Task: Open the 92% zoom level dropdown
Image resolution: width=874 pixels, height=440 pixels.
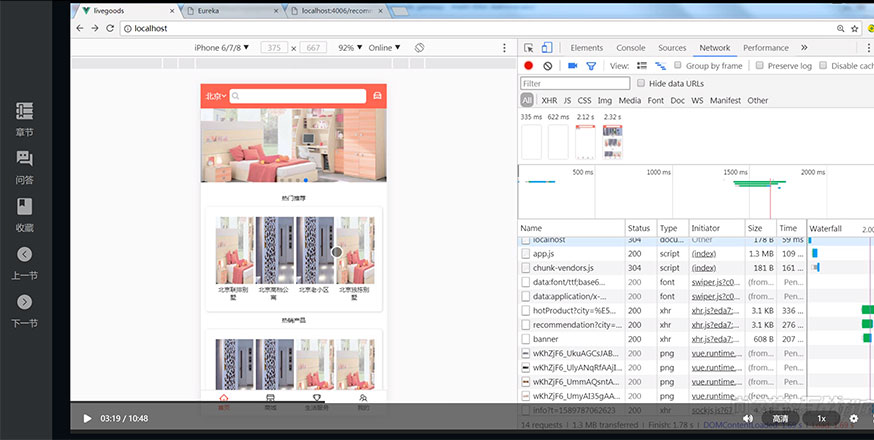Action: point(349,48)
